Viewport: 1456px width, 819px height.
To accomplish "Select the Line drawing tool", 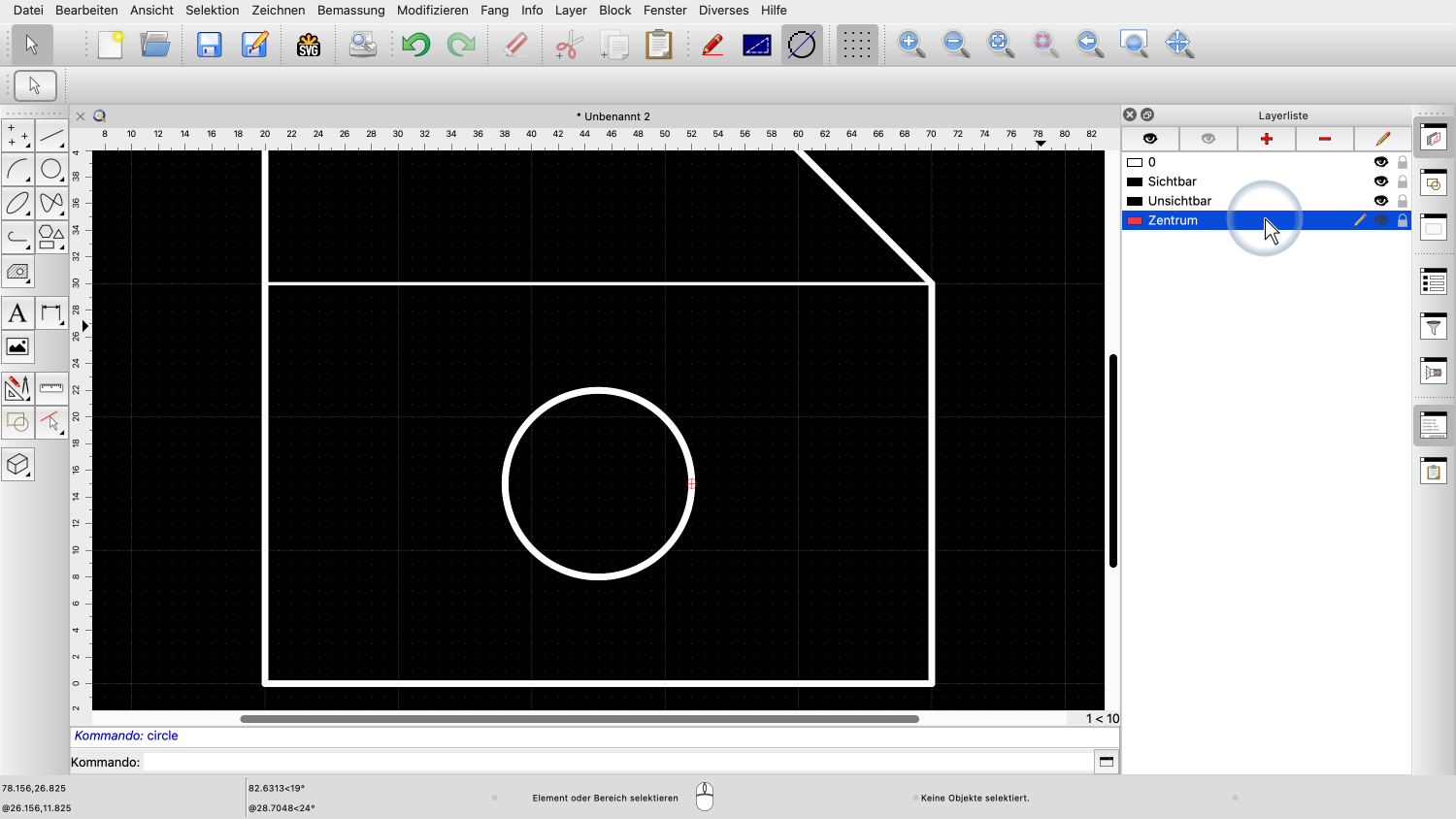I will (x=51, y=136).
